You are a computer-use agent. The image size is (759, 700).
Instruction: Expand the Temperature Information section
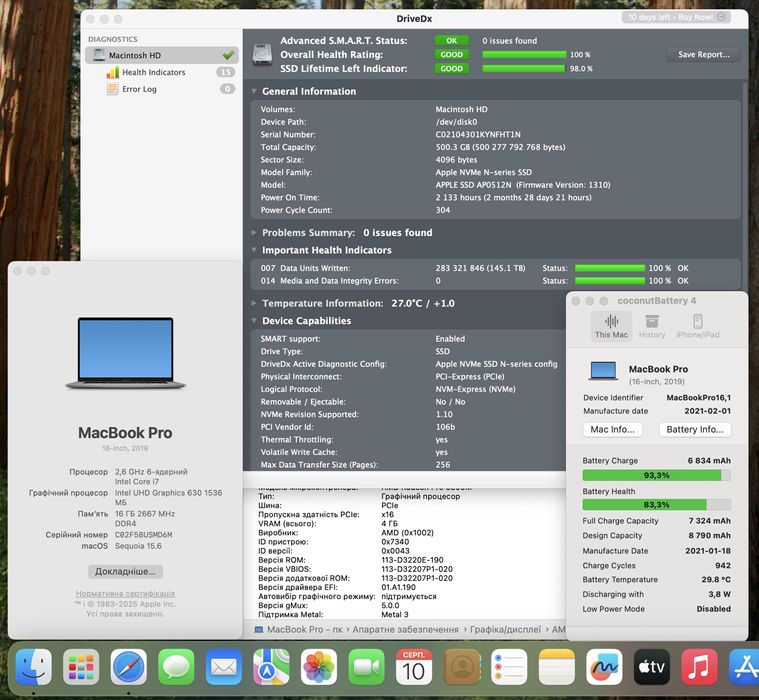[x=254, y=303]
